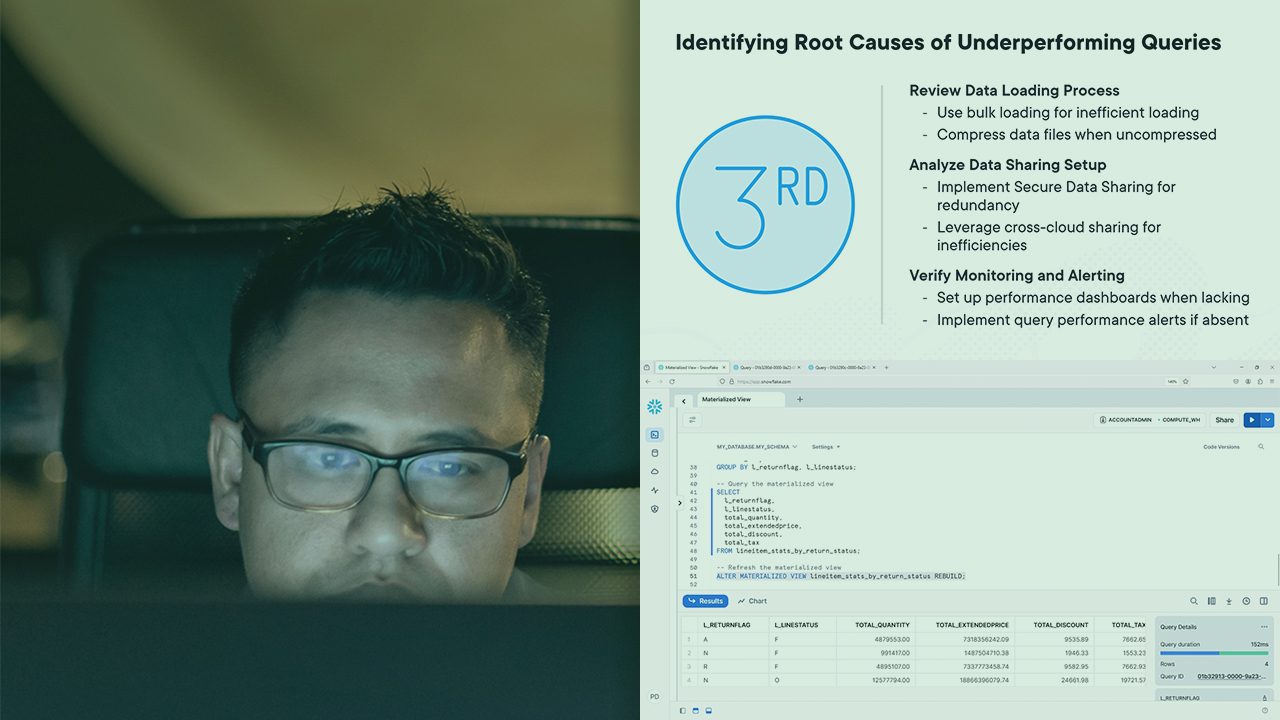Switch to the Chart tab

tap(752, 601)
